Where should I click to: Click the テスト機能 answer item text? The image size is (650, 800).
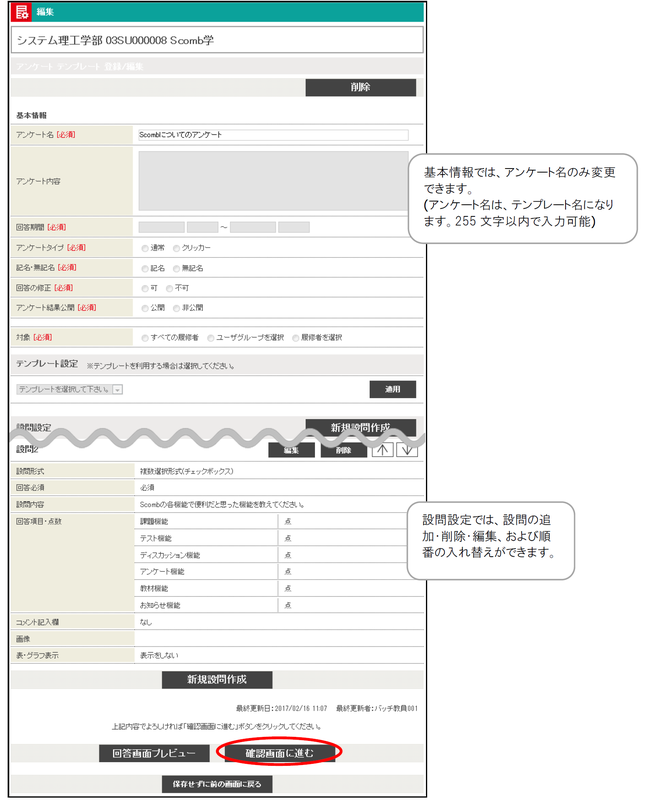point(156,538)
